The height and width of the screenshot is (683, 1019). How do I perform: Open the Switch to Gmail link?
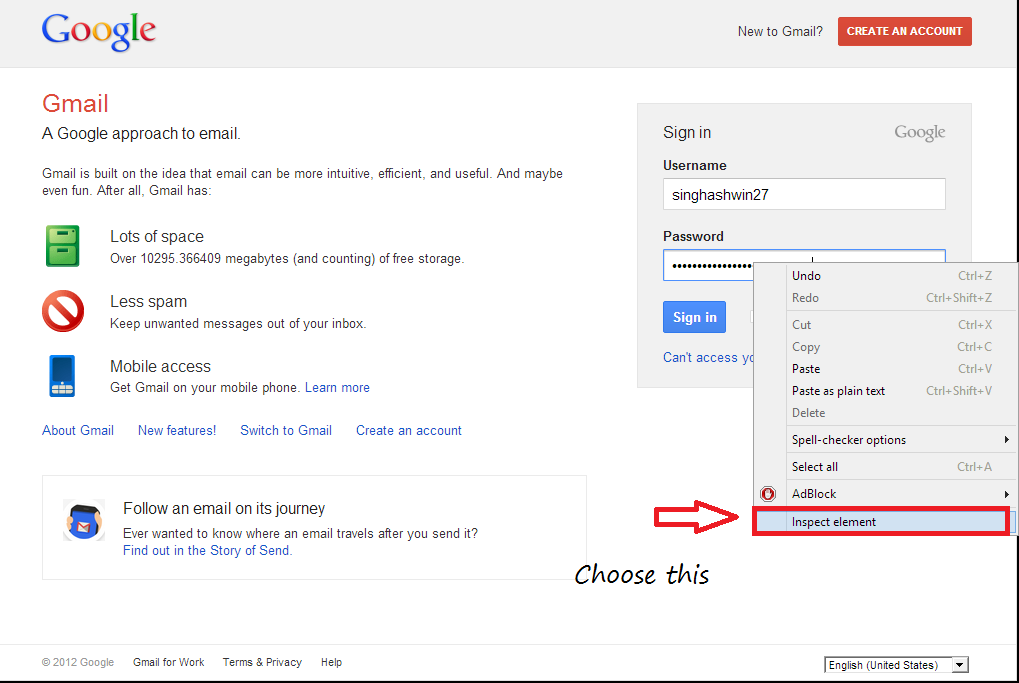pos(286,430)
